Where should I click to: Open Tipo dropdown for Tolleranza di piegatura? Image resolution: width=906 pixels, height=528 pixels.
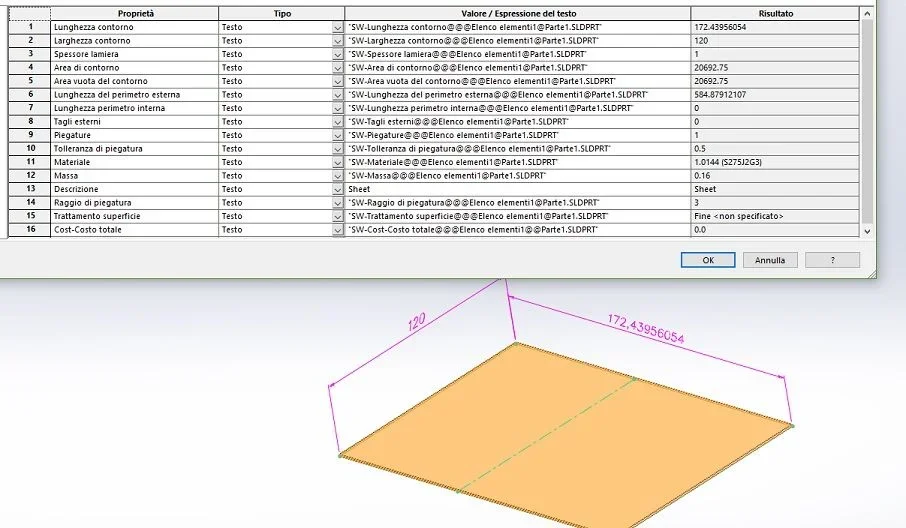pos(338,148)
